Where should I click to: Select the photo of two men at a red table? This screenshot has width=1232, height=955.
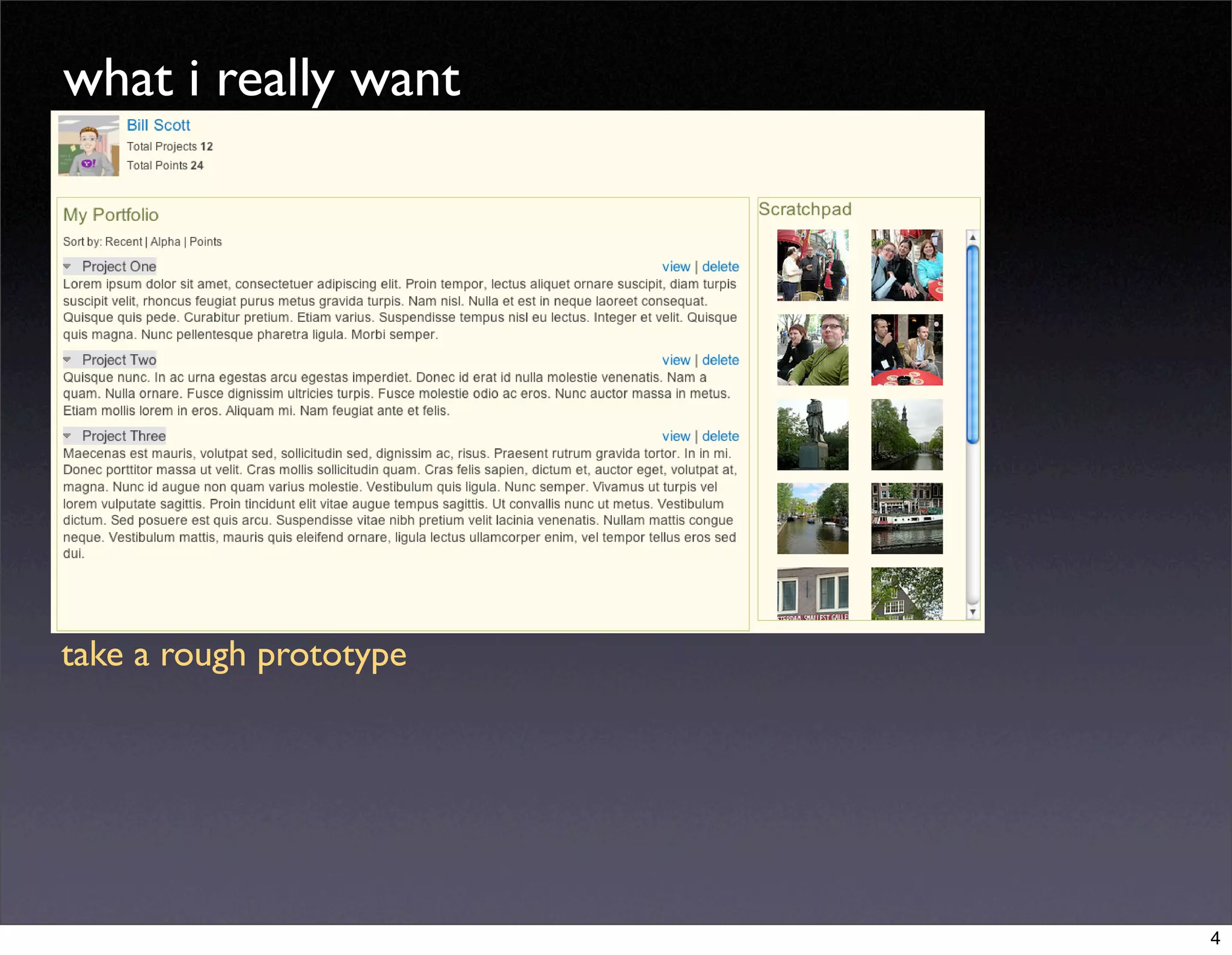[907, 350]
